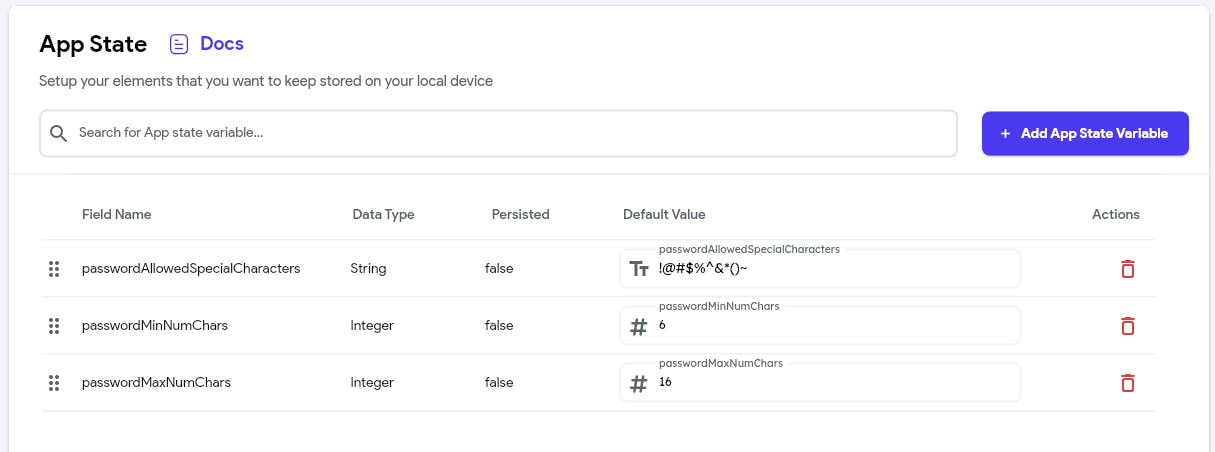Click the Actions column header
Viewport: 1215px width, 452px height.
pyautogui.click(x=1116, y=214)
